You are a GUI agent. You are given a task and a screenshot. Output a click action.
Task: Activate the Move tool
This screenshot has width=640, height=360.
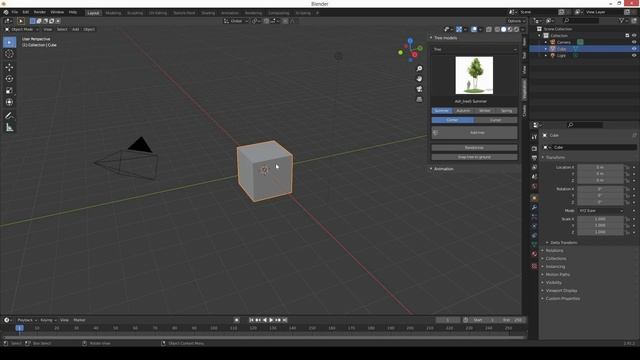9,67
